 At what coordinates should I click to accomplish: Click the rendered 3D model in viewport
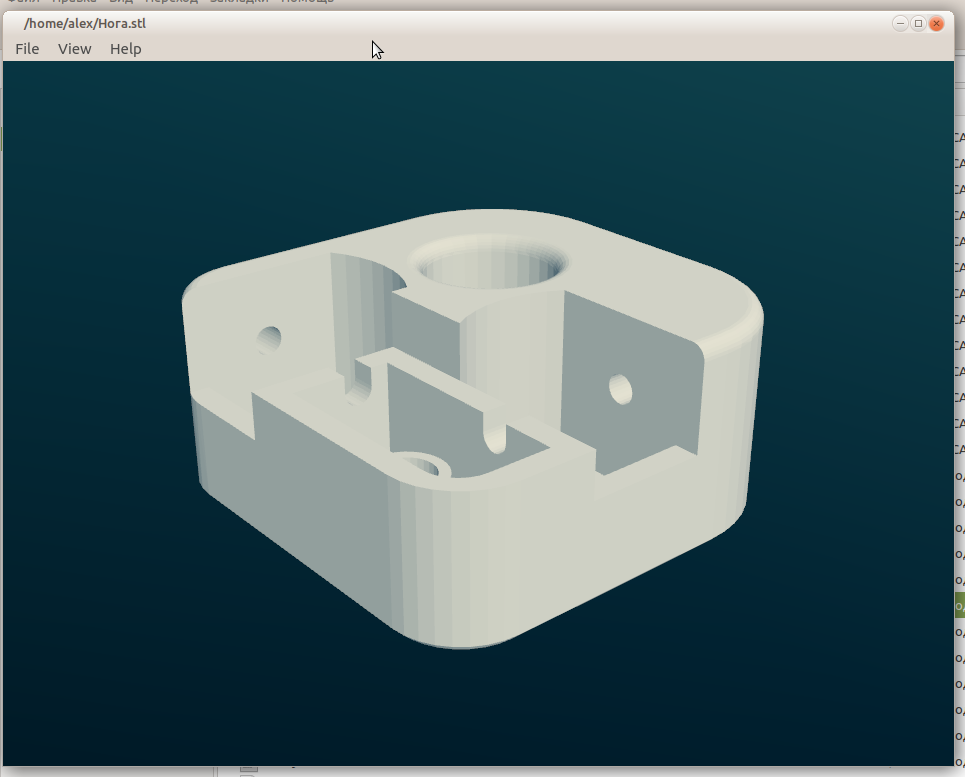(473, 429)
